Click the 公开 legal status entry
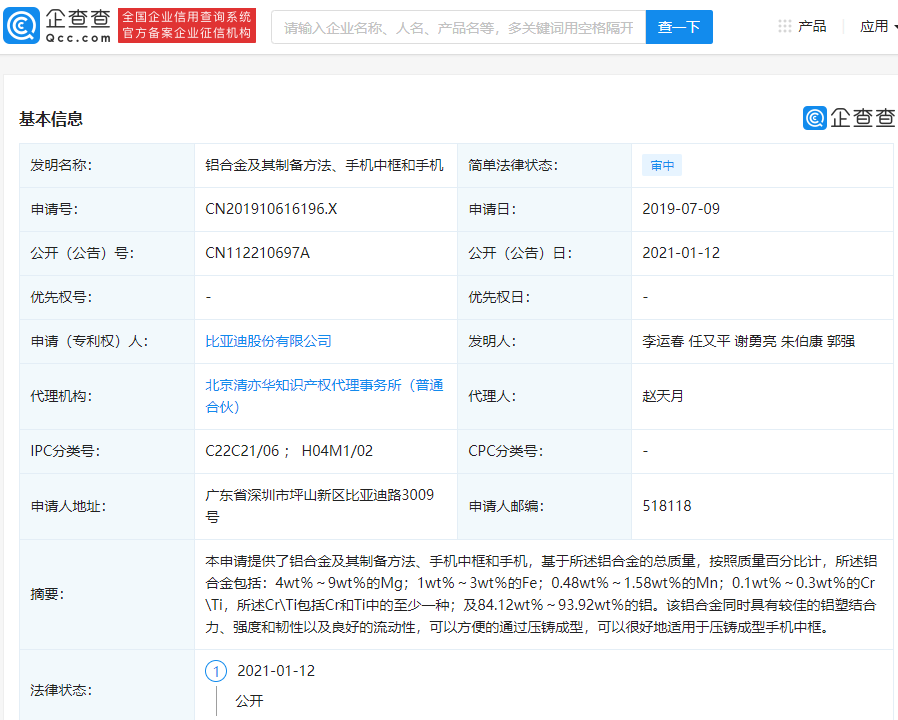The image size is (898, 720). [x=250, y=701]
